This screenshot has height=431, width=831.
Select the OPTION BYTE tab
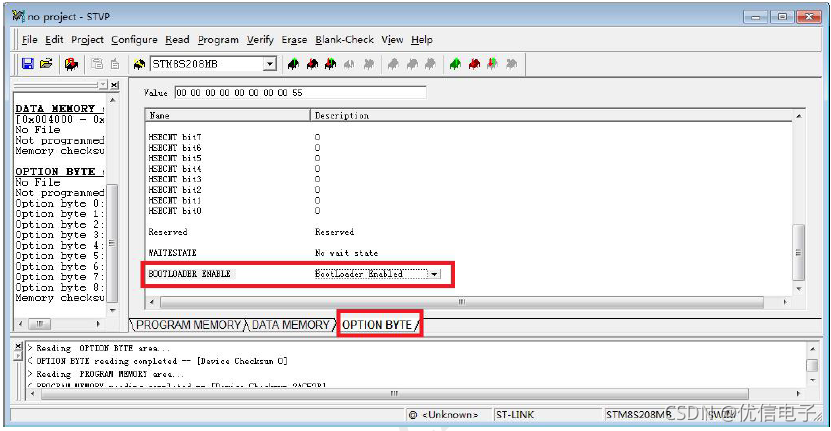point(377,325)
